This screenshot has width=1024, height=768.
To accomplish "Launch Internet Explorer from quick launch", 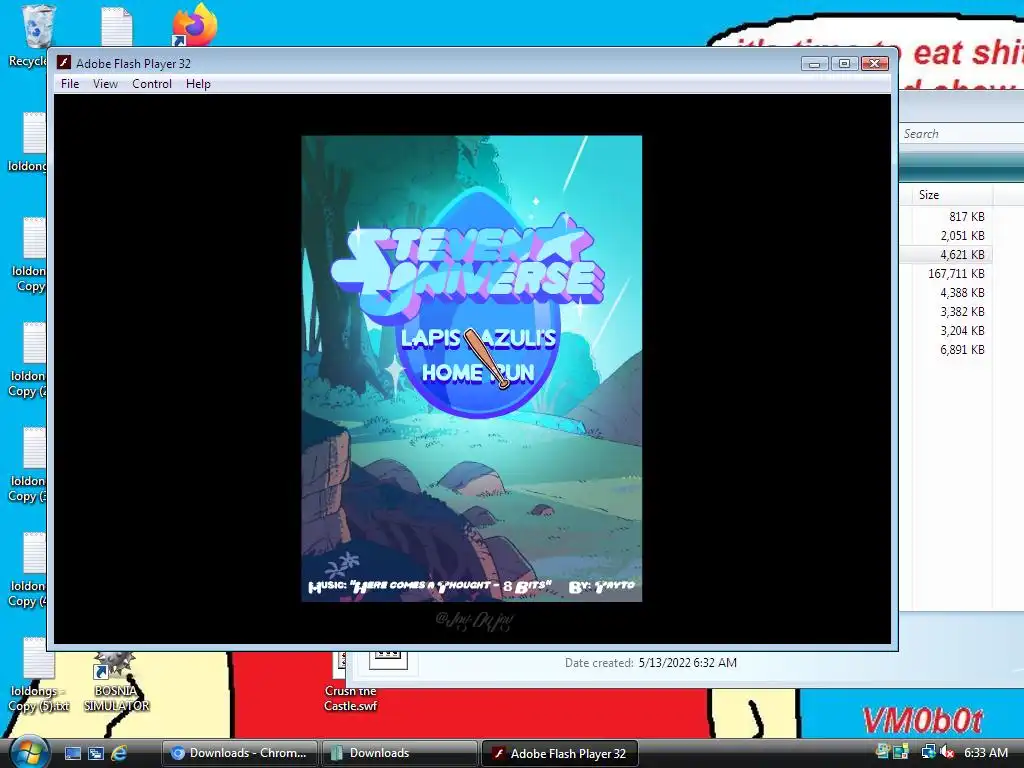I will pos(119,753).
